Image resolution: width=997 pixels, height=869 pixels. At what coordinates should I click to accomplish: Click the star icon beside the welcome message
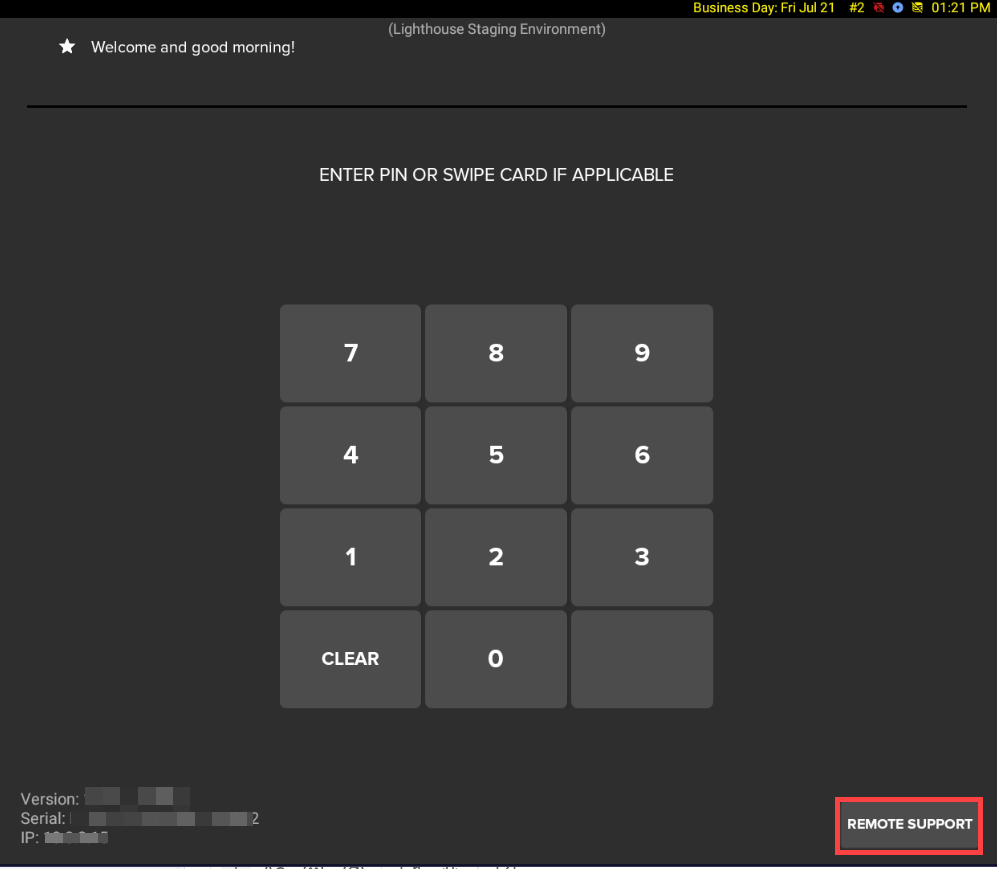pos(66,46)
